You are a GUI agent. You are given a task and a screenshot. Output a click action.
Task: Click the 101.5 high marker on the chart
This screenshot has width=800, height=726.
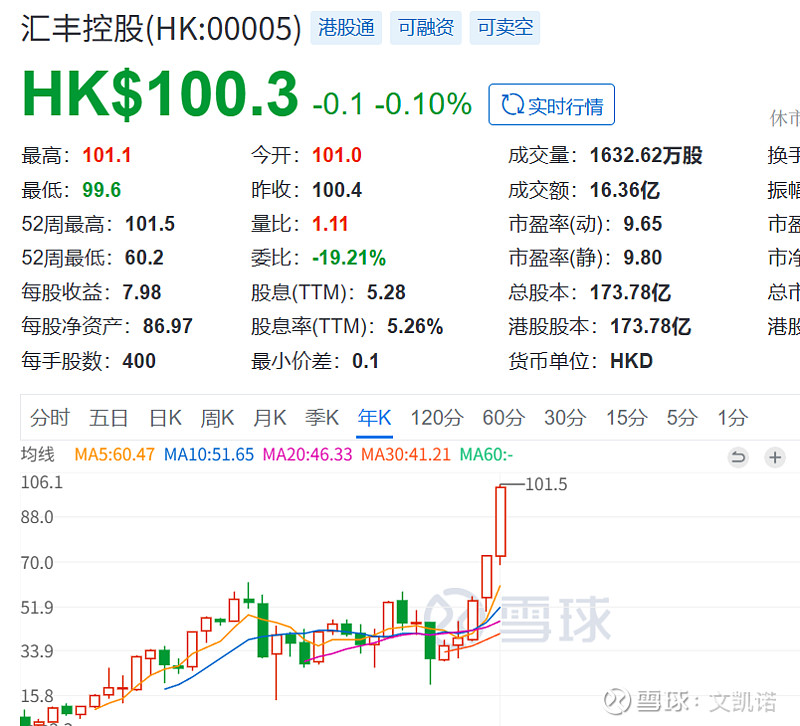click(x=546, y=484)
